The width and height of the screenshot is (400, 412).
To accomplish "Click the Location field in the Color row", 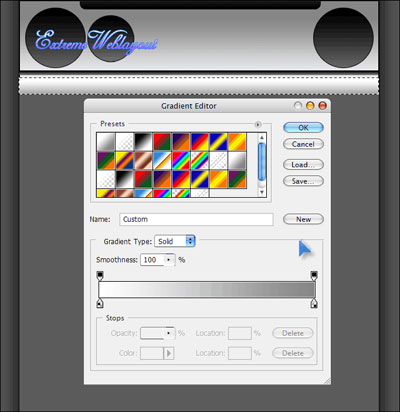I will pyautogui.click(x=240, y=353).
